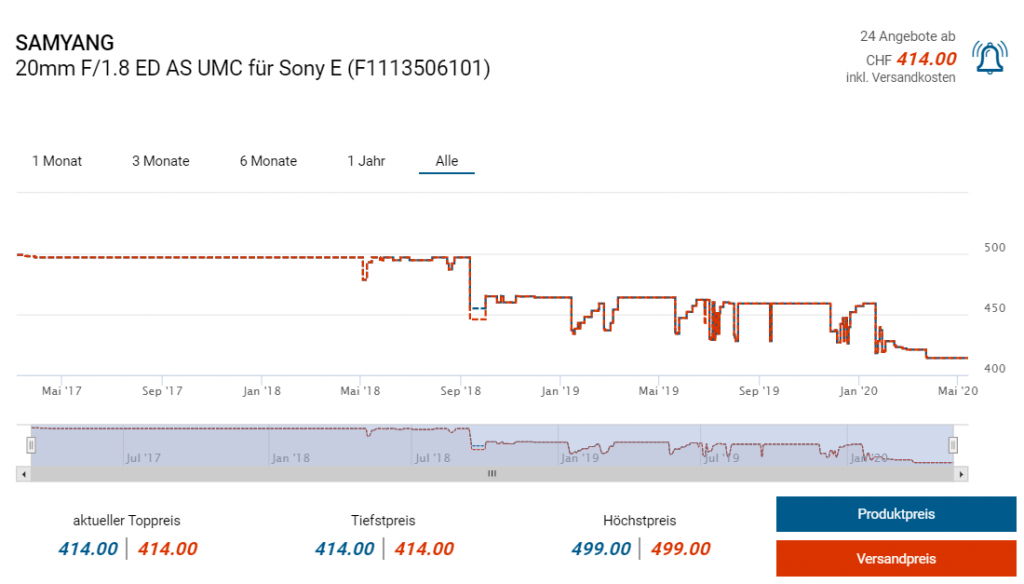Click the scrollbar center grip thumb
The width and height of the screenshot is (1024, 584).
click(x=491, y=474)
